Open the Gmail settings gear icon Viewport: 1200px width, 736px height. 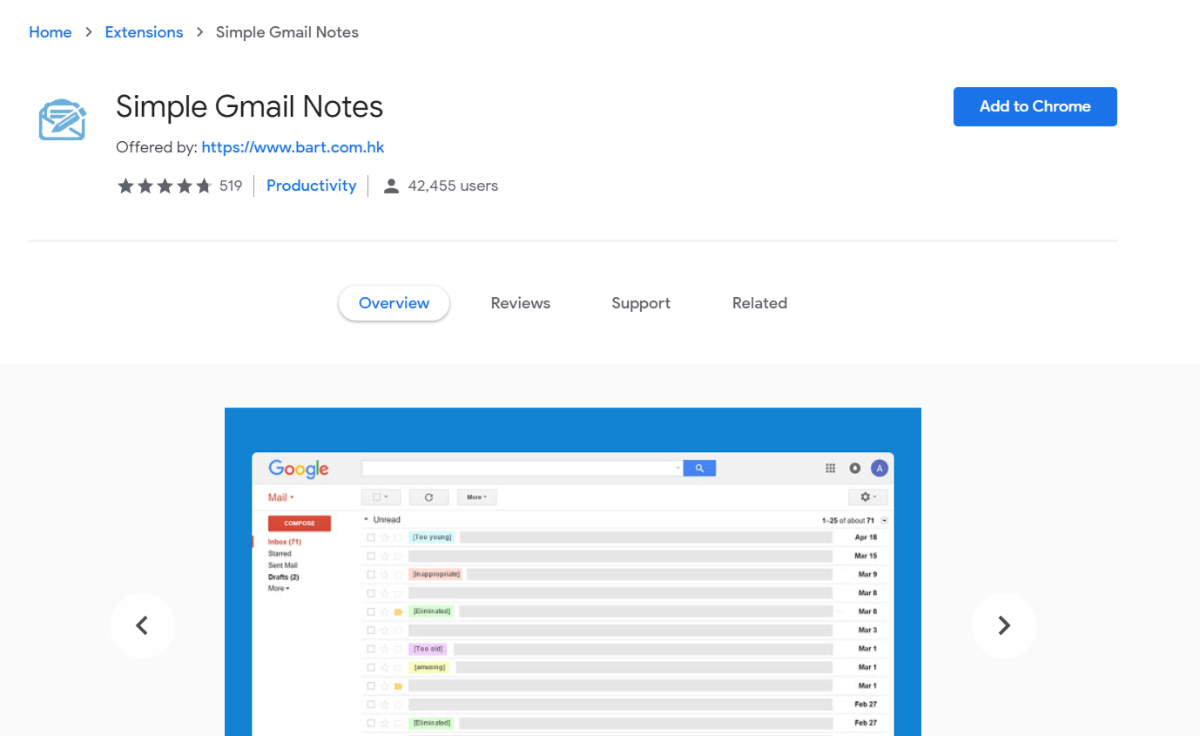coord(865,497)
